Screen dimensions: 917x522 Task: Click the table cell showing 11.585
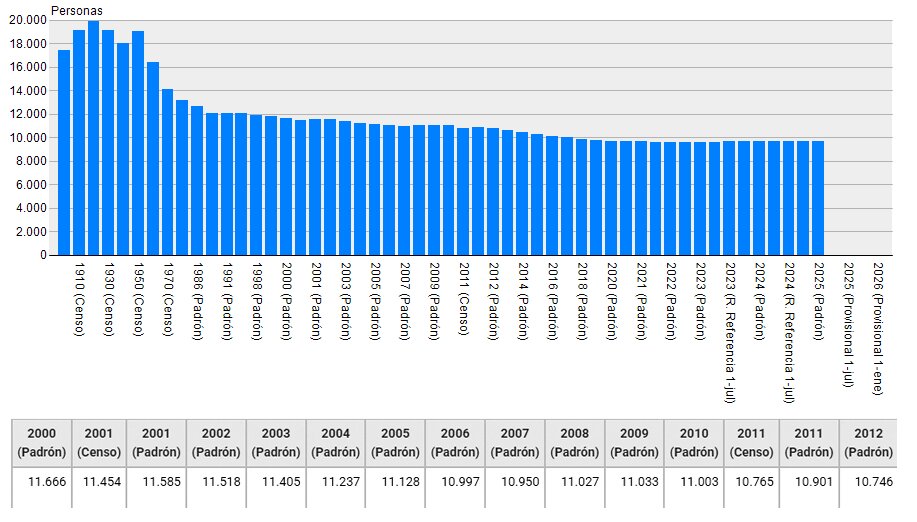point(156,488)
